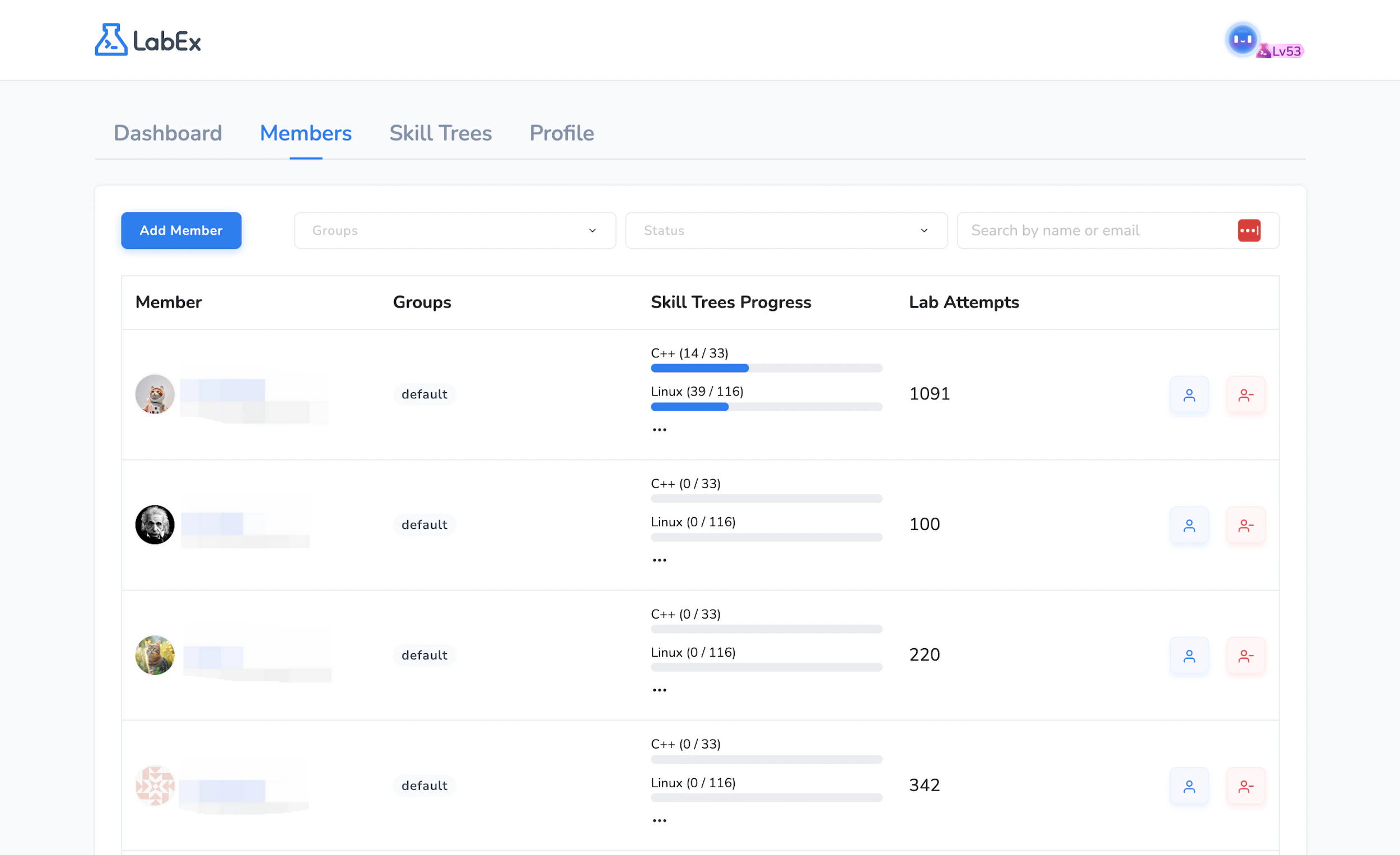
Task: Click the LabEx flask logo
Action: point(110,39)
